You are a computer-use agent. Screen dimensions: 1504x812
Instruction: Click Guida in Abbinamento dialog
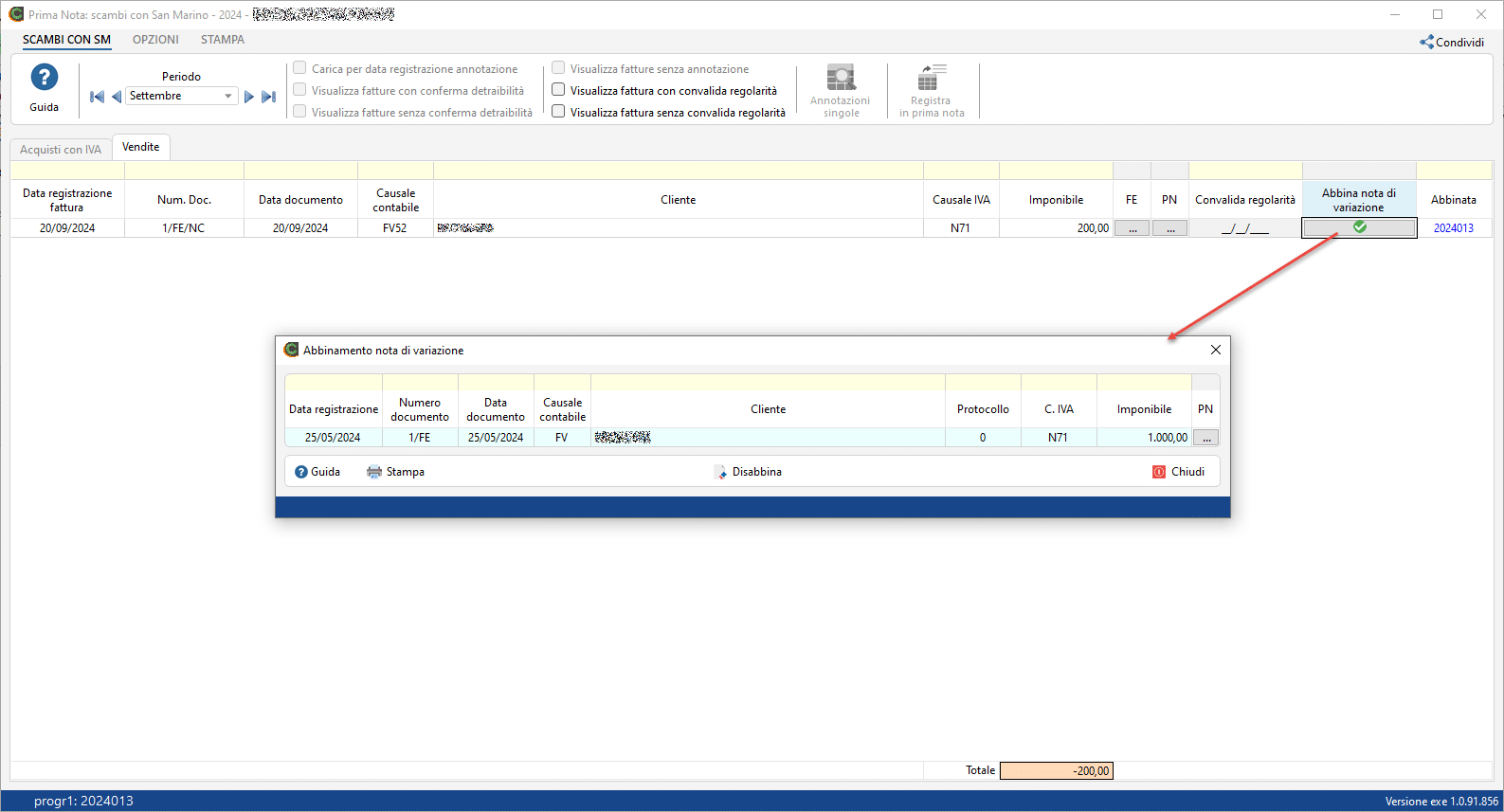click(317, 472)
